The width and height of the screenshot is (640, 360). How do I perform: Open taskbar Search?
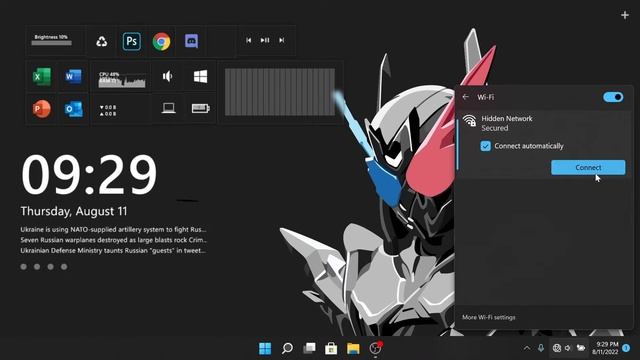[x=287, y=348]
